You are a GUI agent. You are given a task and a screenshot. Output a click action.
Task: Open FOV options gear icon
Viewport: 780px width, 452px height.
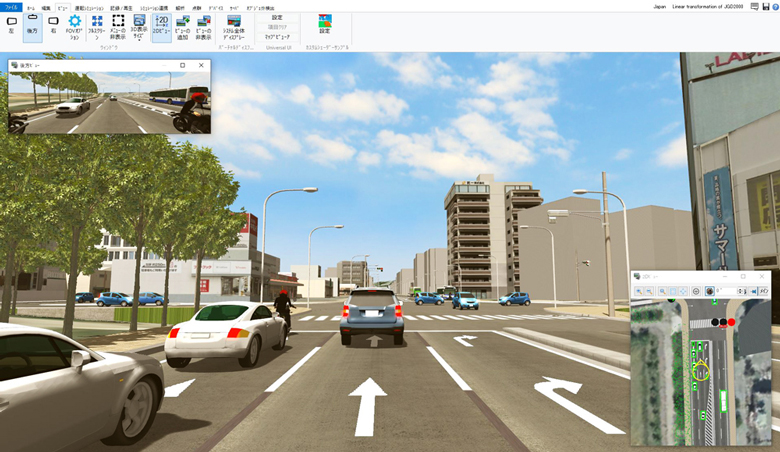(x=74, y=27)
